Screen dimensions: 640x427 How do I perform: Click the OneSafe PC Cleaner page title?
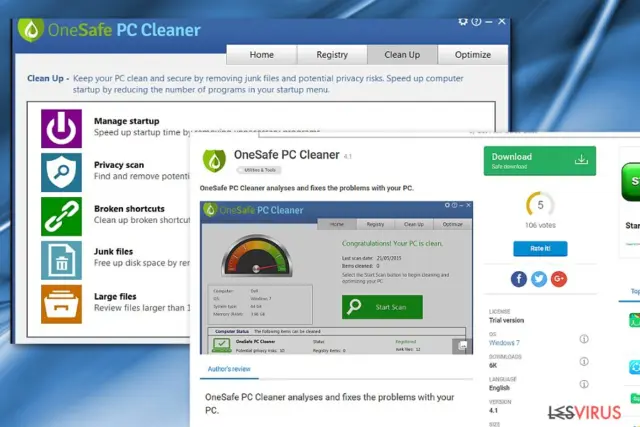[287, 155]
